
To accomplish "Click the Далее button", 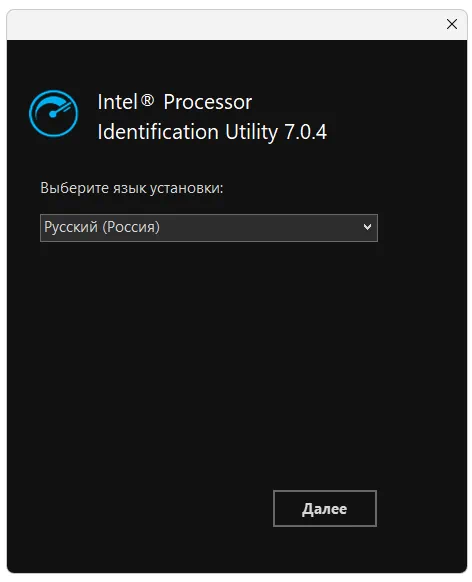I will pyautogui.click(x=325, y=508).
